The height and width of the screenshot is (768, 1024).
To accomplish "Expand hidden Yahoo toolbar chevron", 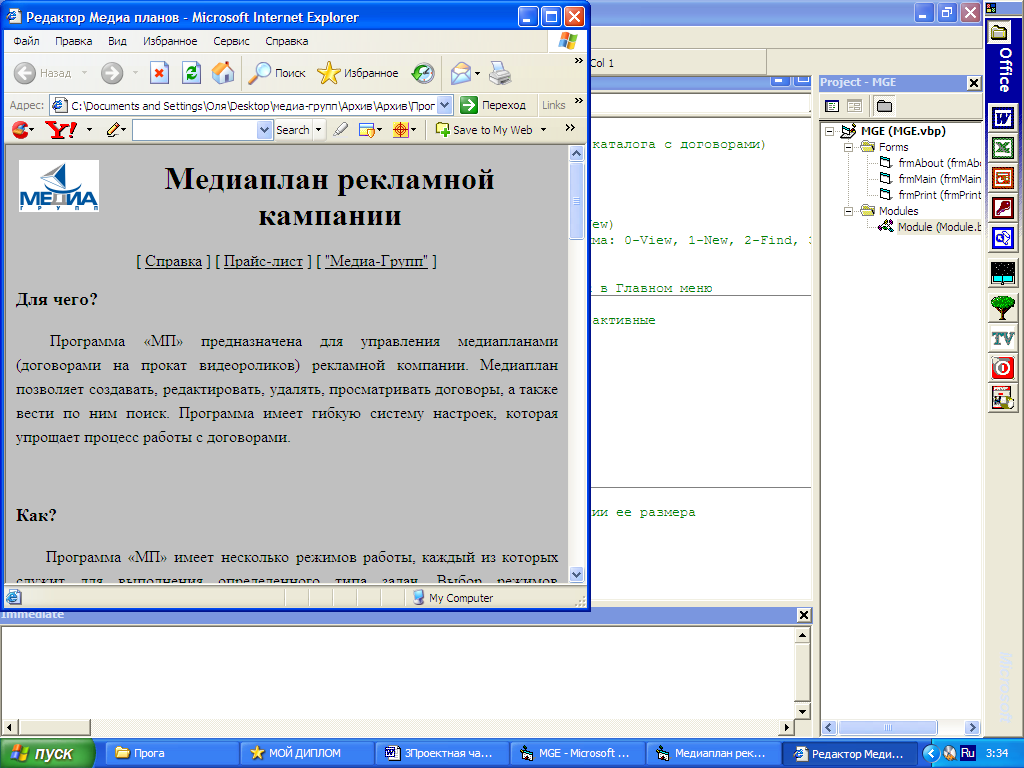I will 570,127.
